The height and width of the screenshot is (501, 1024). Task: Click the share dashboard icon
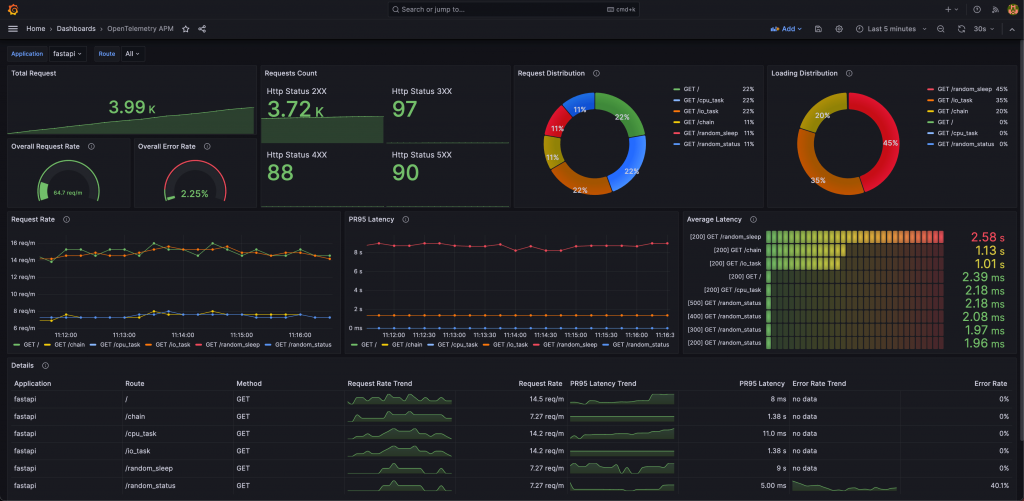[202, 29]
